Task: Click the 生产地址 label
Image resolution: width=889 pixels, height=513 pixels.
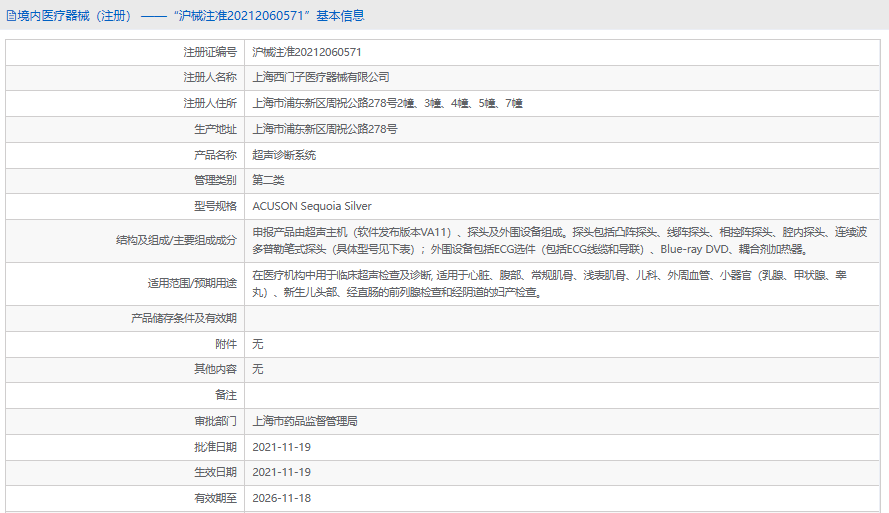Action: (x=215, y=129)
